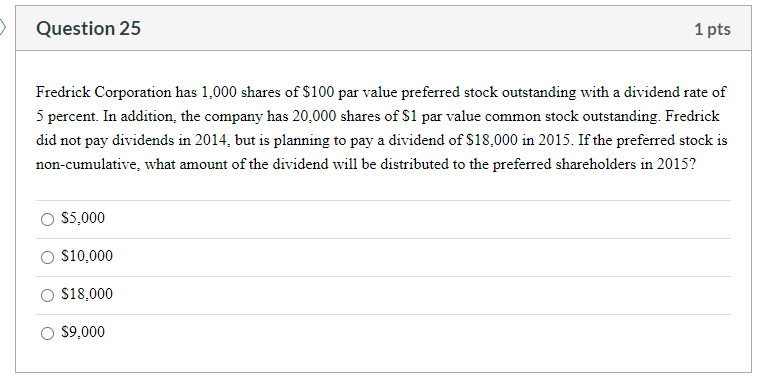759x378 pixels.
Task: Click the "$18,000" answer label text
Action: pyautogui.click(x=87, y=294)
